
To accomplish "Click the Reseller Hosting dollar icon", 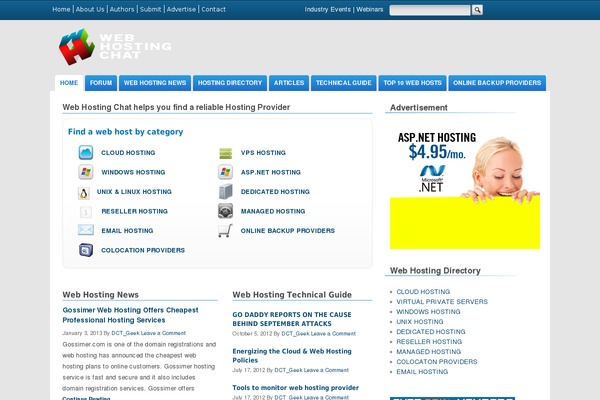I will pos(86,211).
